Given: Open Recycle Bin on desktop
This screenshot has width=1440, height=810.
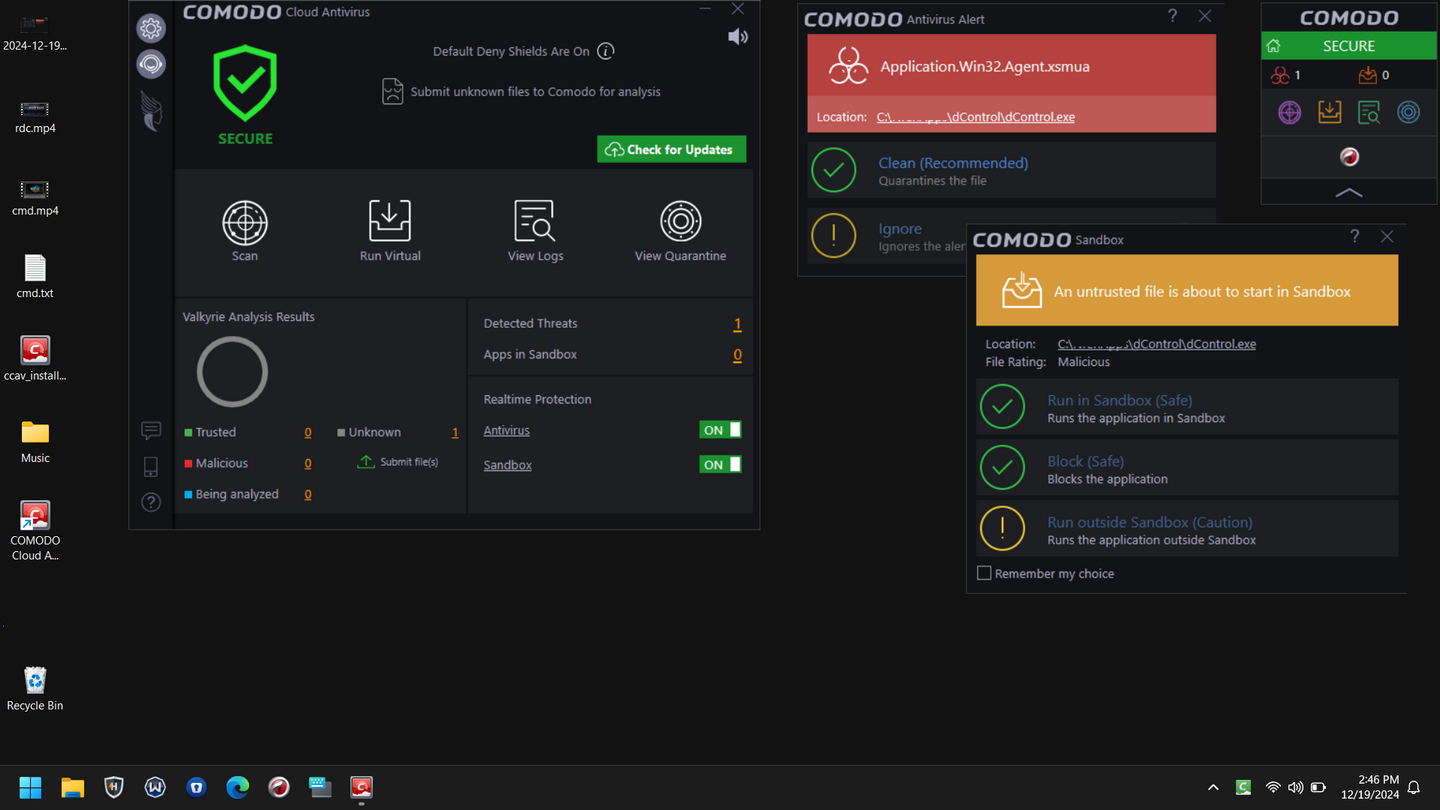Looking at the screenshot, I should pos(35,689).
